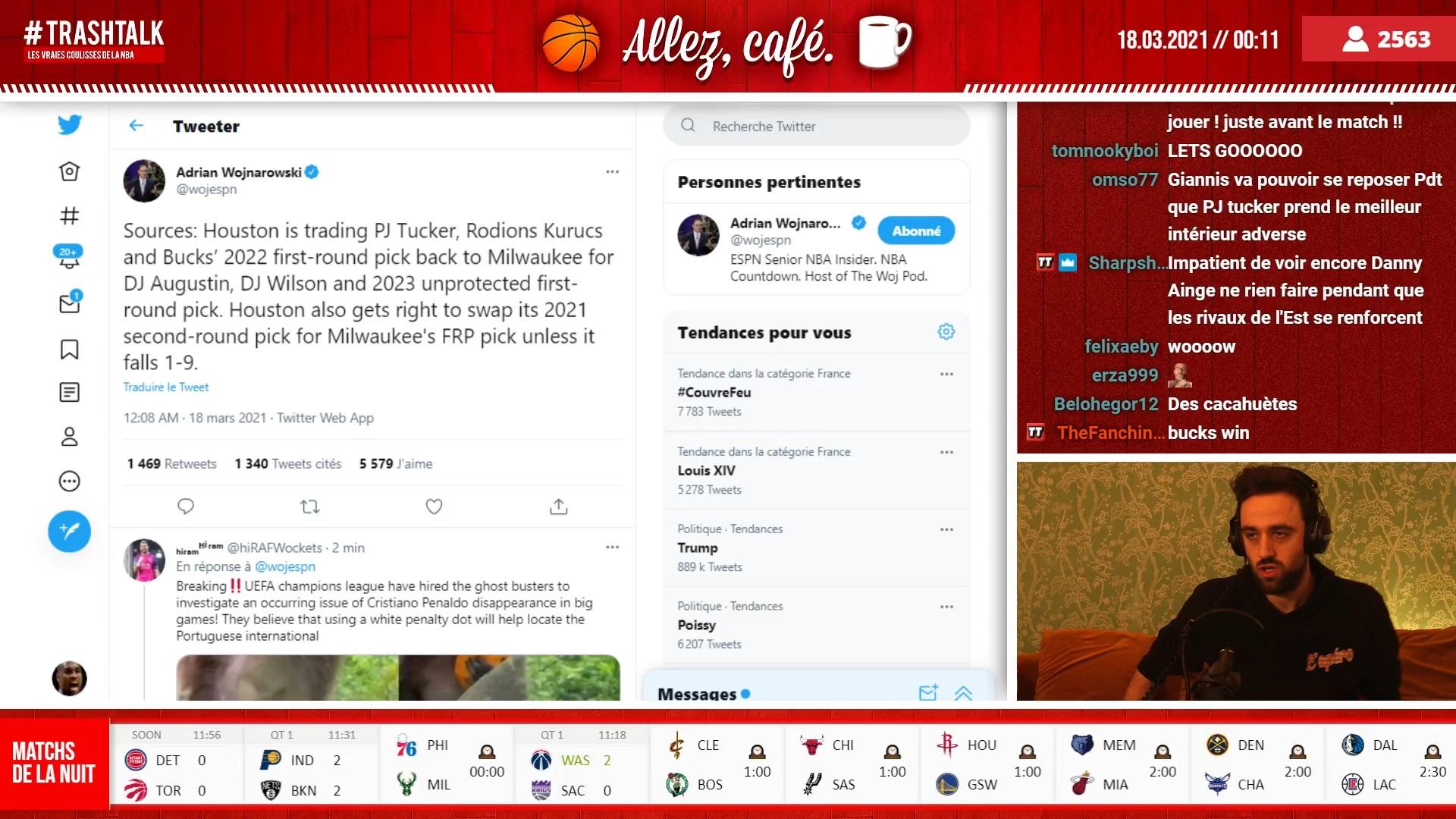The width and height of the screenshot is (1456, 819).
Task: Retweet the Wojnarowski tweet
Action: pos(309,507)
